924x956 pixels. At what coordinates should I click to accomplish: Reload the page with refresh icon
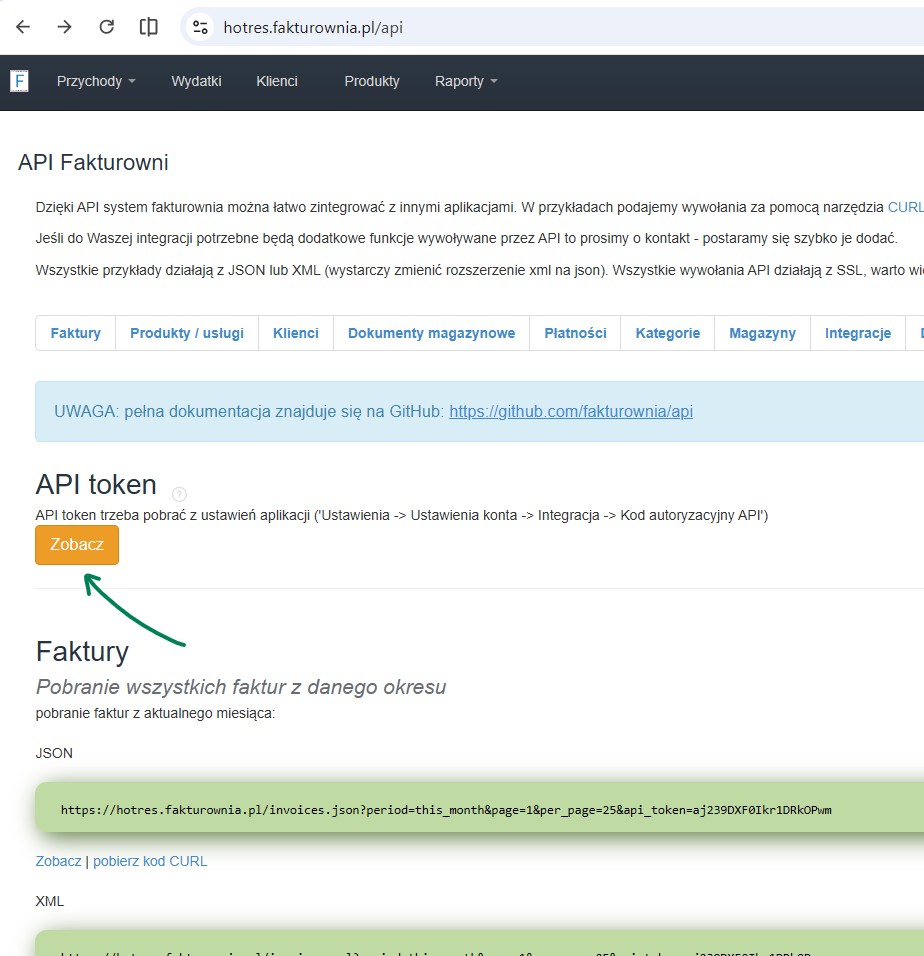107,27
